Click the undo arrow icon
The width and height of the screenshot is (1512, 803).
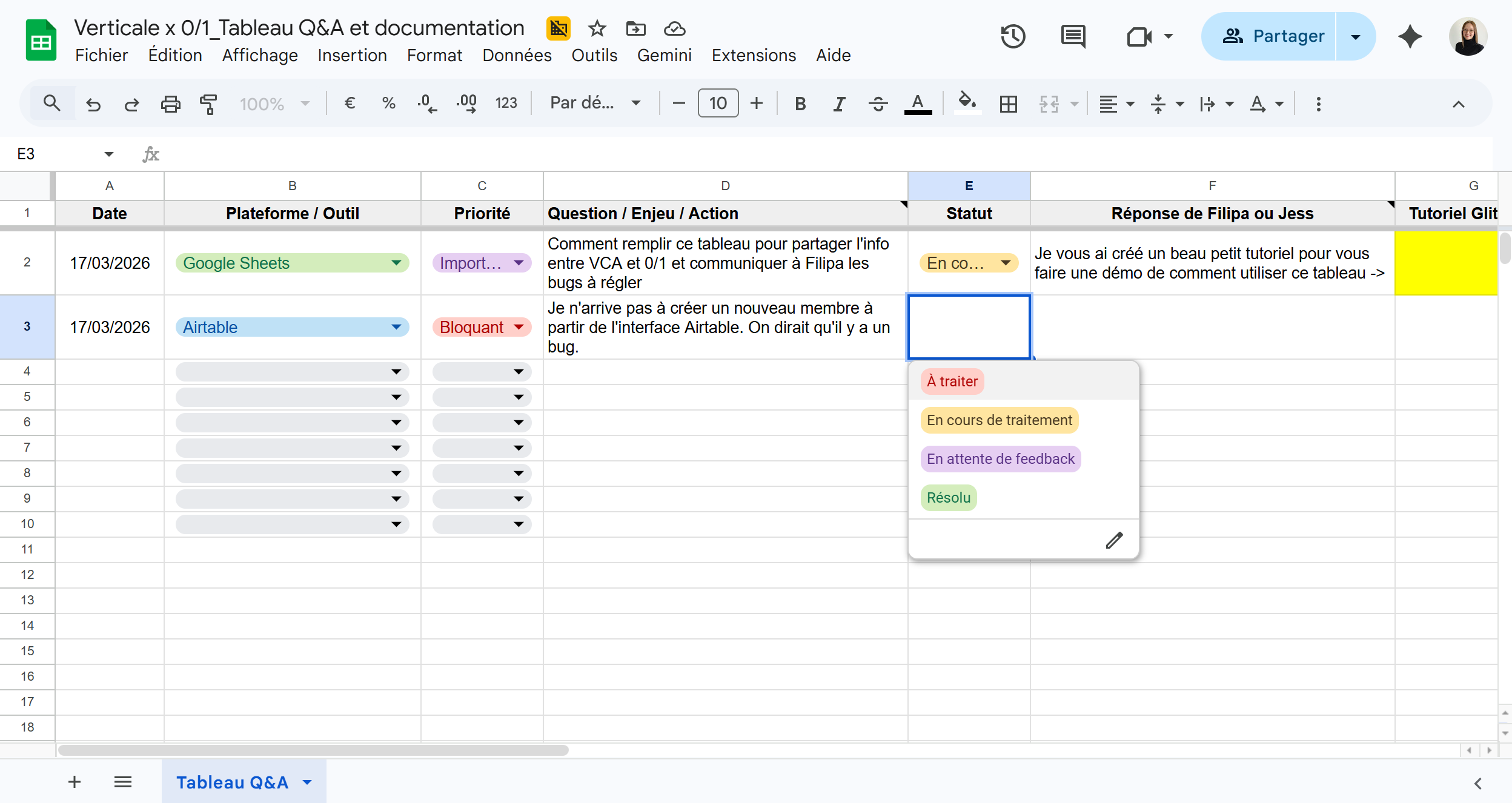[93, 104]
